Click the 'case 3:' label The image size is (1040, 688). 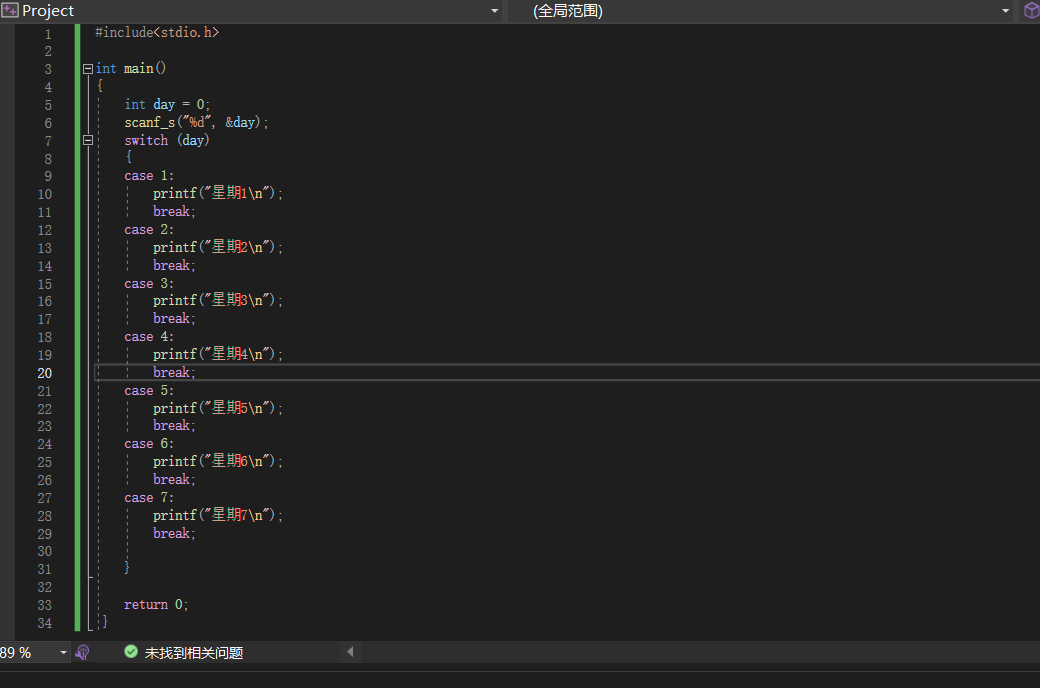(x=149, y=283)
